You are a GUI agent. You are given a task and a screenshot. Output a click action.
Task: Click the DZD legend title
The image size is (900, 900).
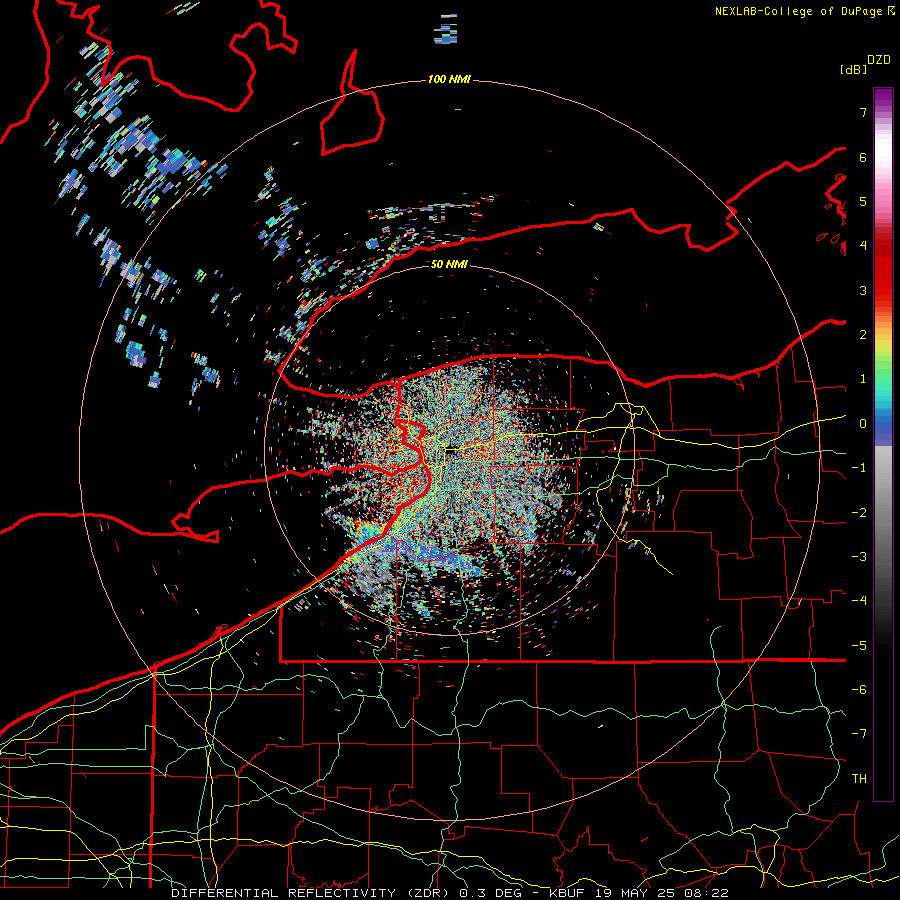[879, 60]
